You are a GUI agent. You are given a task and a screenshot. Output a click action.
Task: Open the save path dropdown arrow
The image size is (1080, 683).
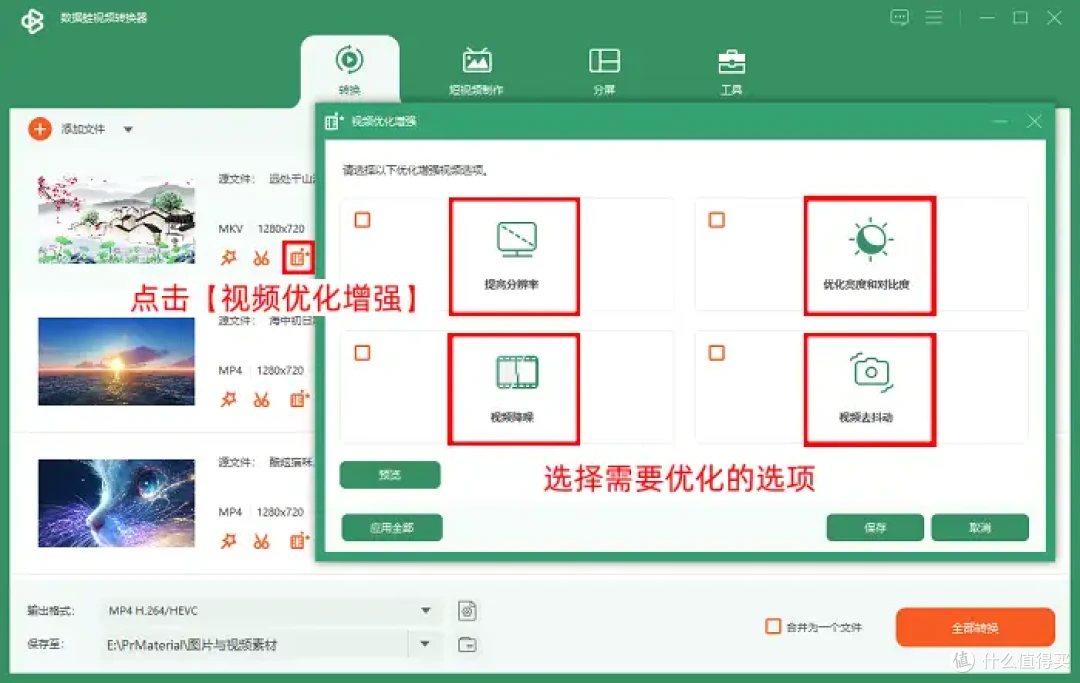tap(425, 644)
